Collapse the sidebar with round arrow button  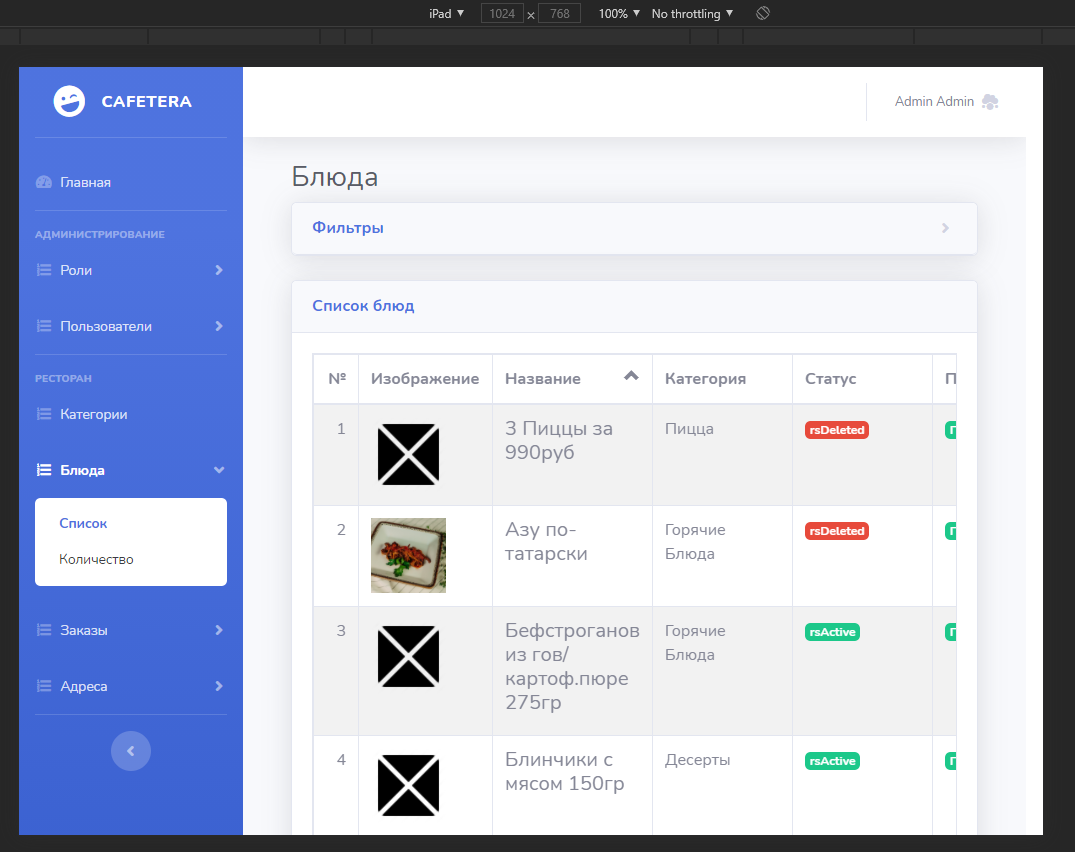pos(131,751)
